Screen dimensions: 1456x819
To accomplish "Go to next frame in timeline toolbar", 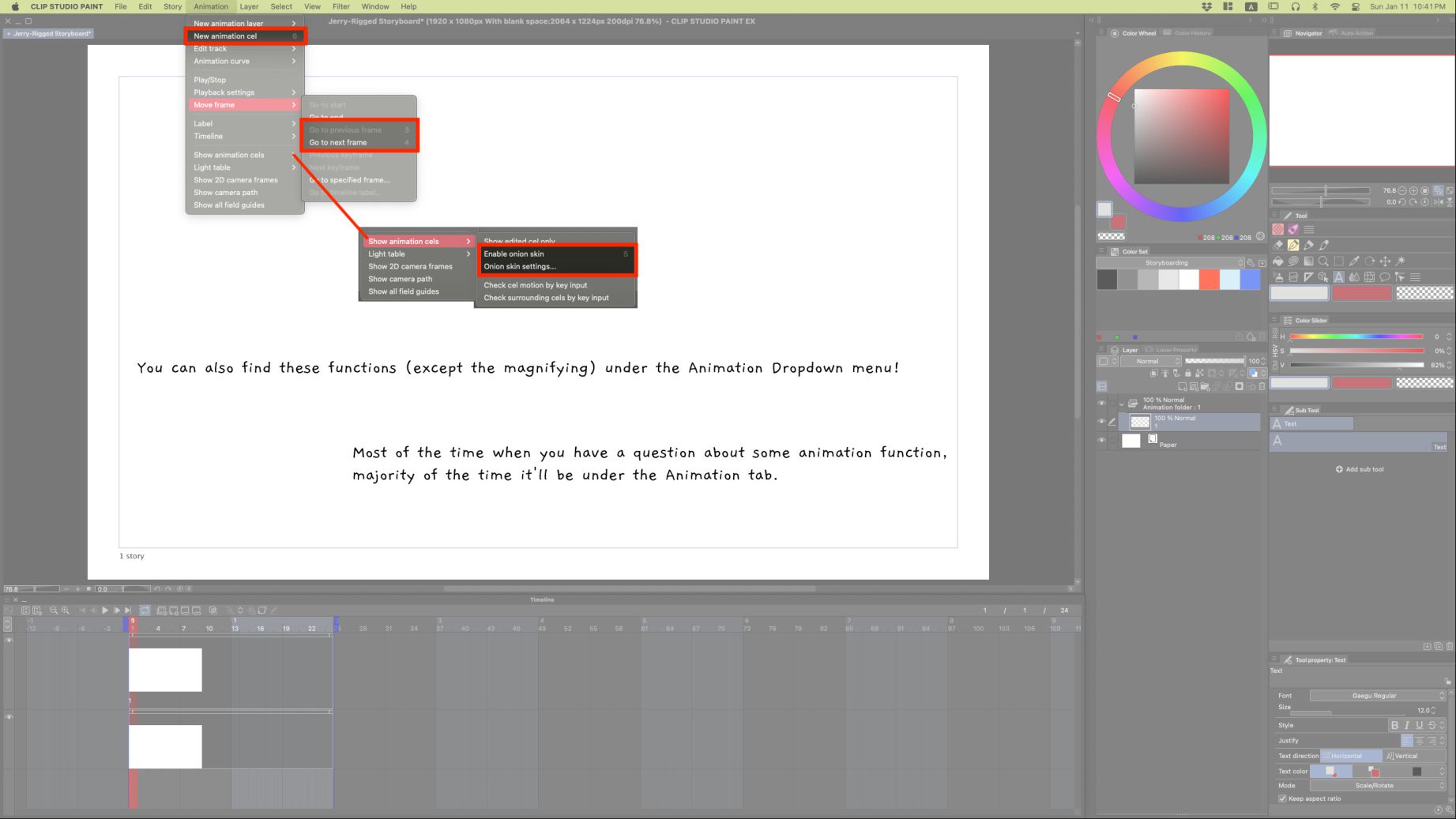I will 117,610.
